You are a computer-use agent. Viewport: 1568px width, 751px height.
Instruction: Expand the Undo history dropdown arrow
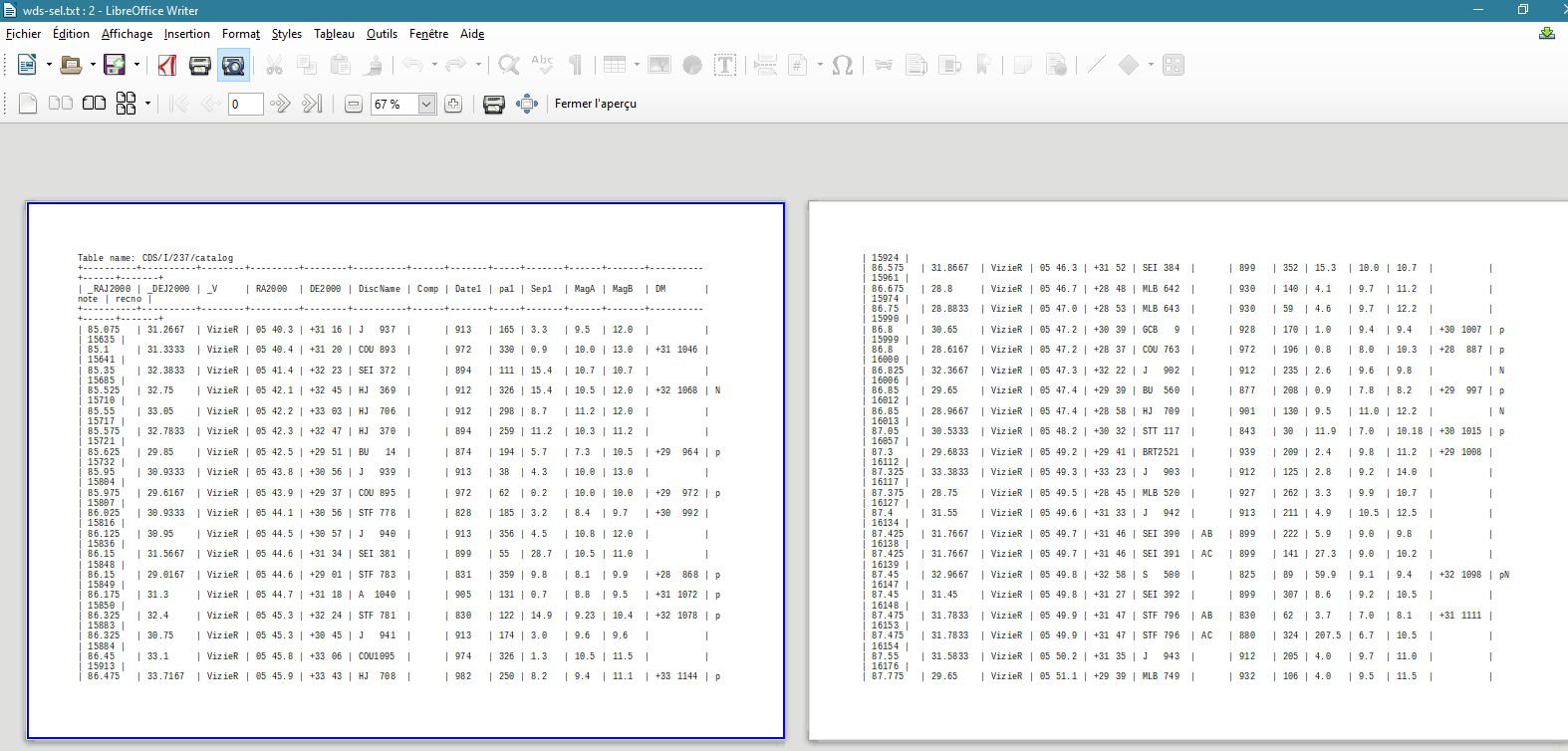434,66
